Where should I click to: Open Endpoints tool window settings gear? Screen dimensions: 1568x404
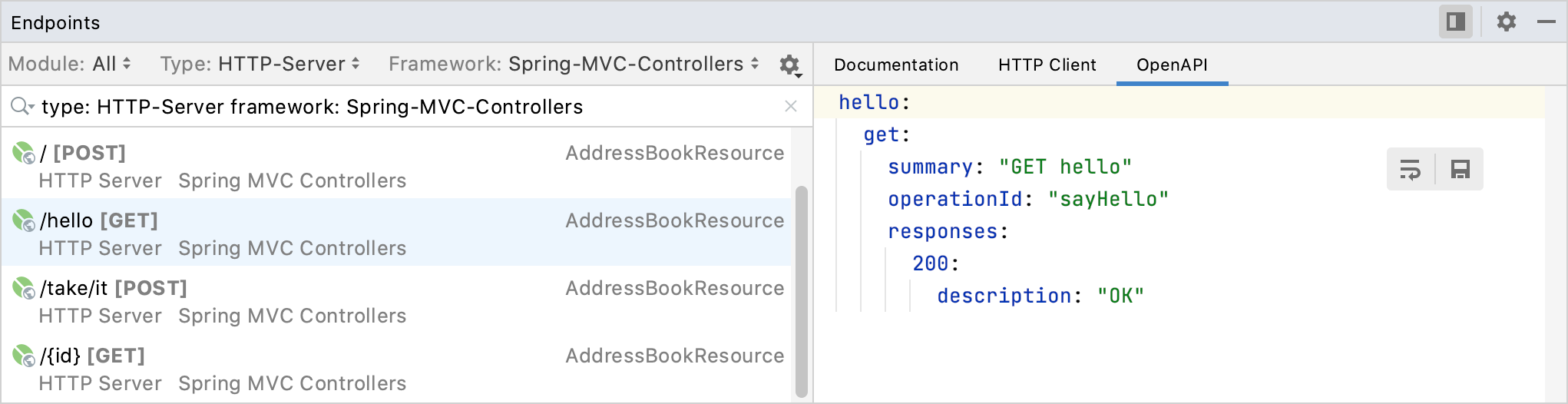pos(1506,22)
